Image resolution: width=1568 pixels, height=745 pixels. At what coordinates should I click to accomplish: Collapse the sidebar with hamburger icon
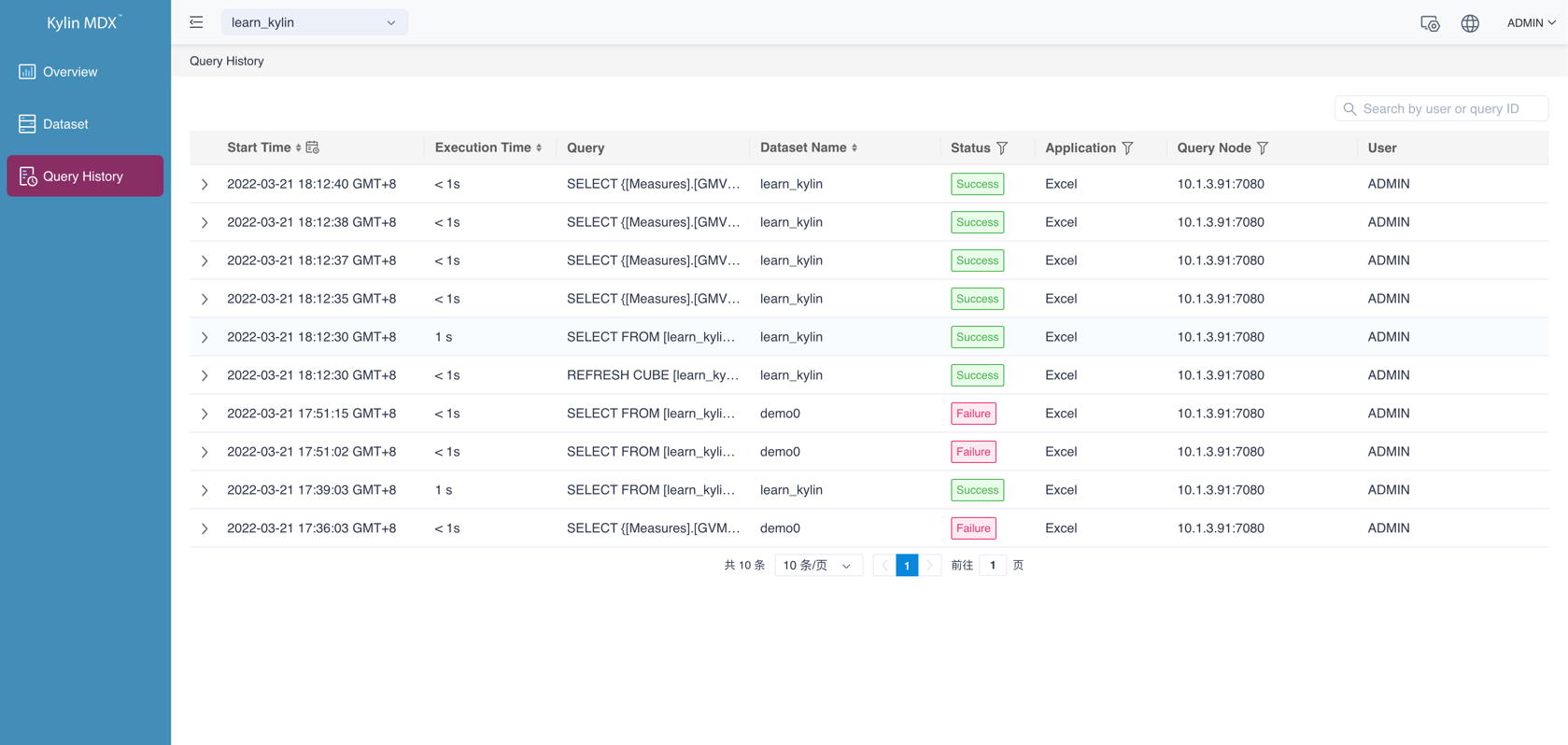[196, 22]
